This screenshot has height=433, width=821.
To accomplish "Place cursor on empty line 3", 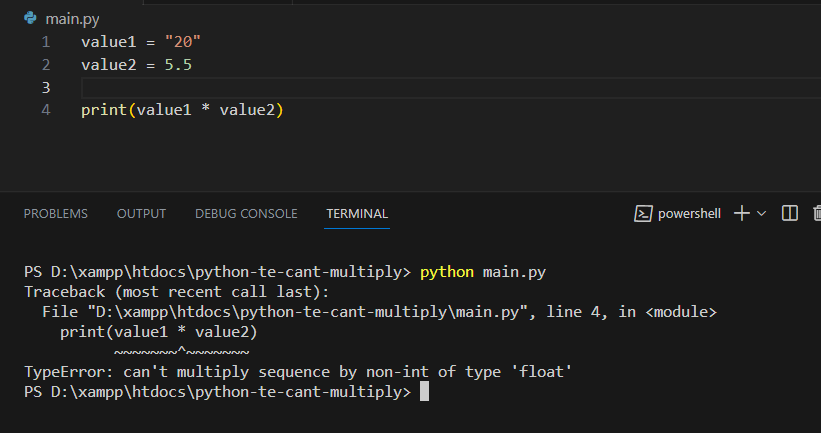I will [450, 87].
